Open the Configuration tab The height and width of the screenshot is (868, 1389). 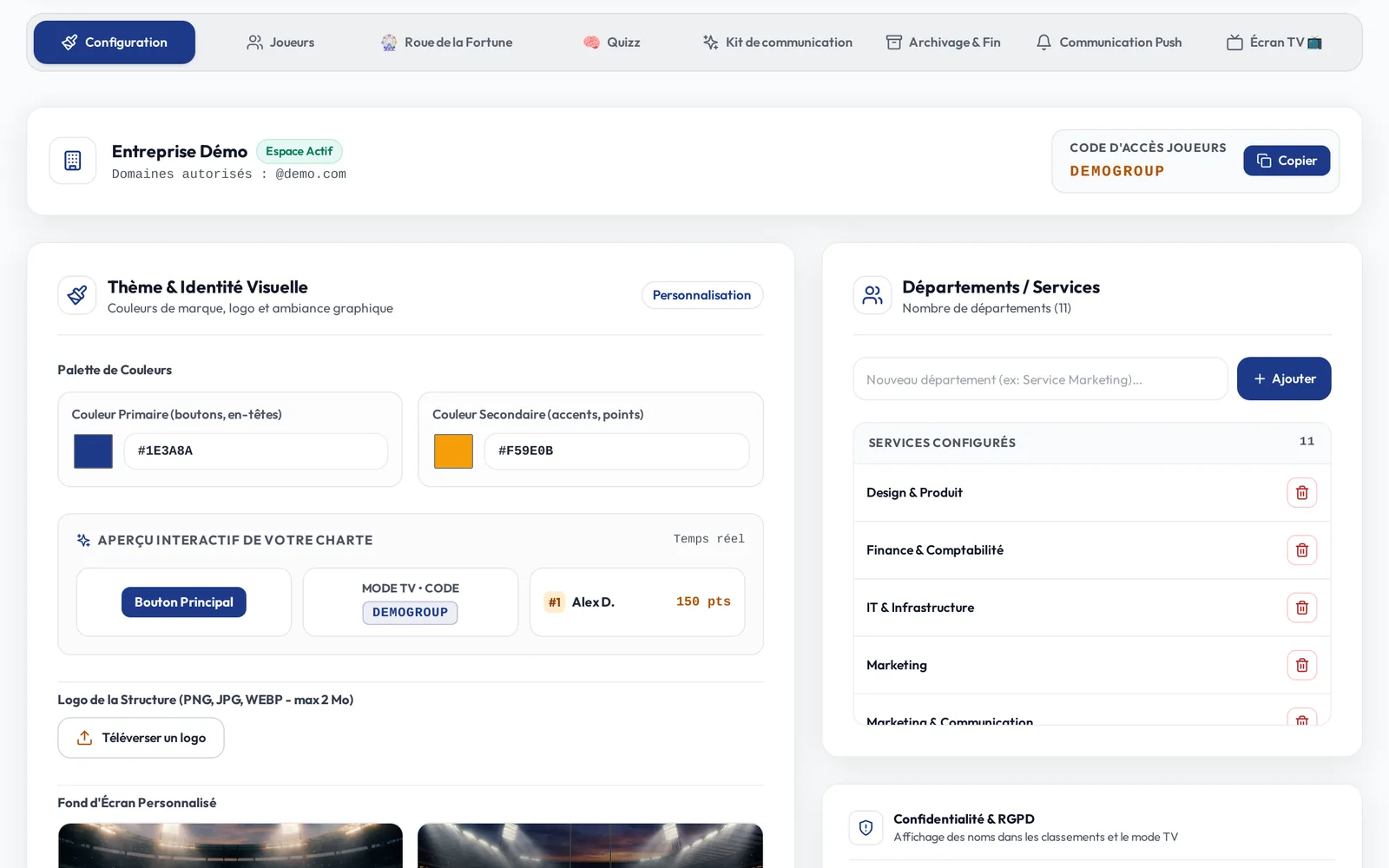tap(115, 43)
